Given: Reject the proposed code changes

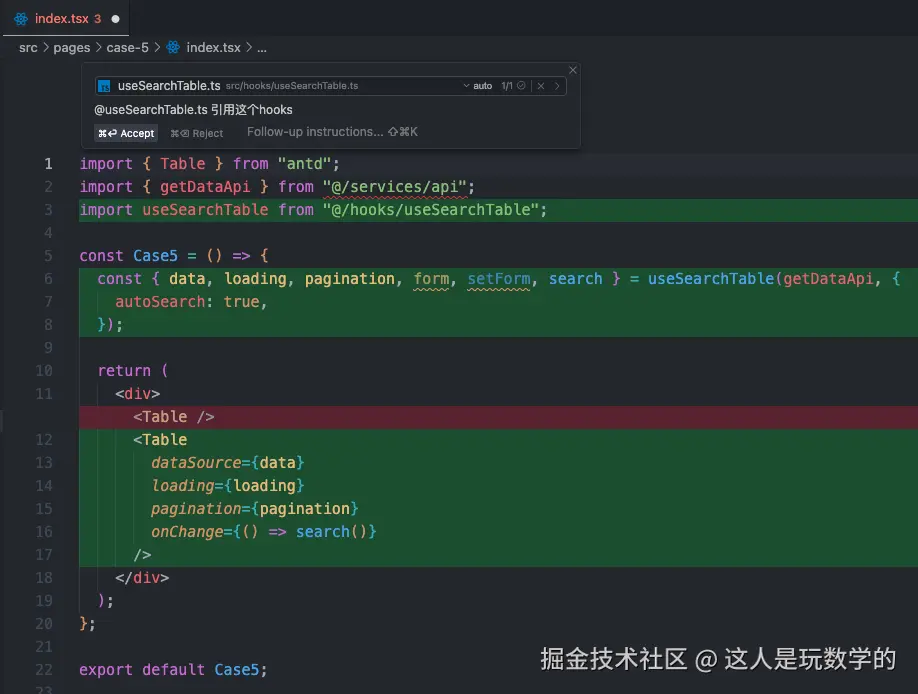Looking at the screenshot, I should pyautogui.click(x=197, y=134).
